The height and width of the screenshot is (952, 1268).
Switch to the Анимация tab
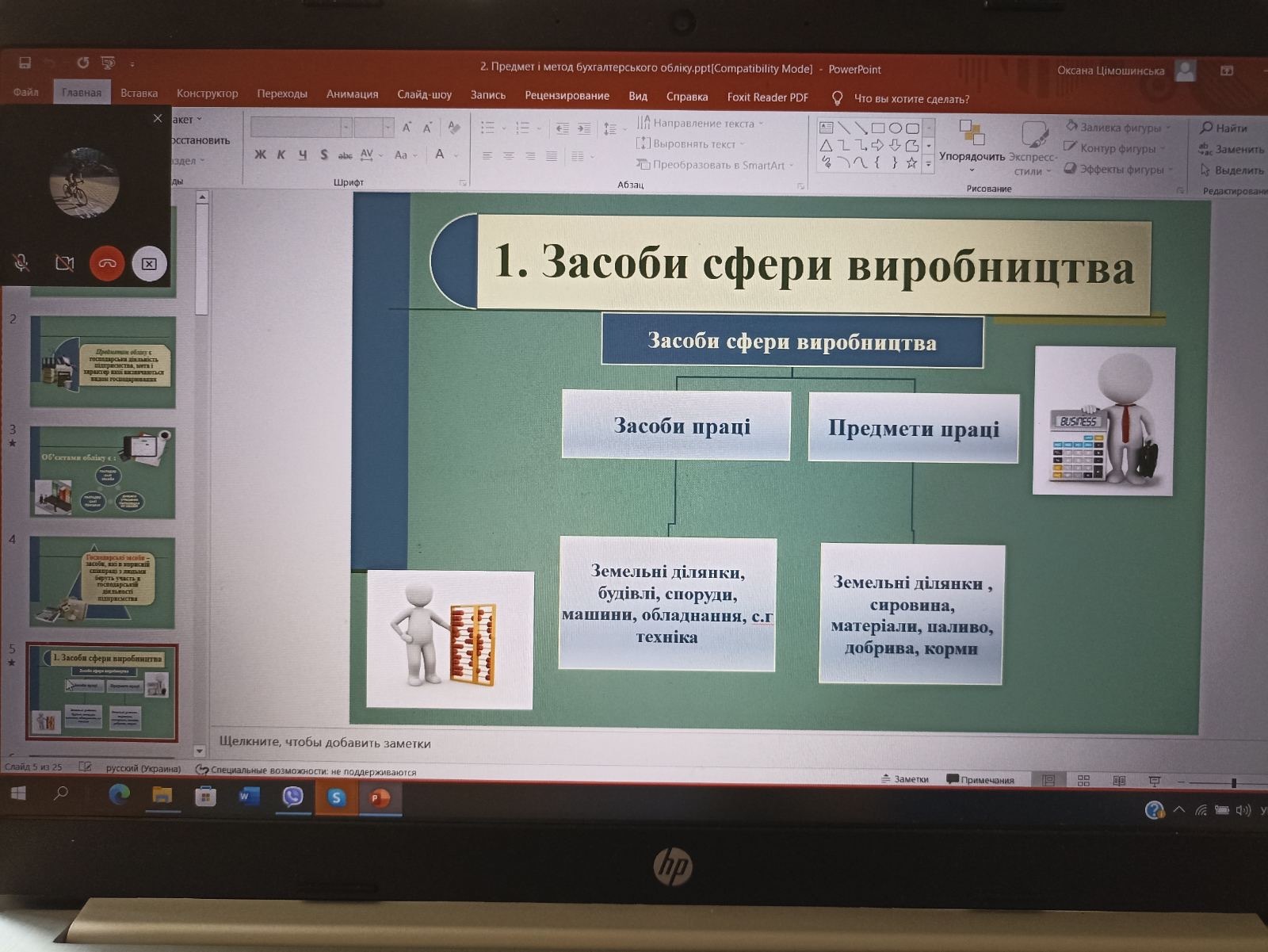(352, 94)
